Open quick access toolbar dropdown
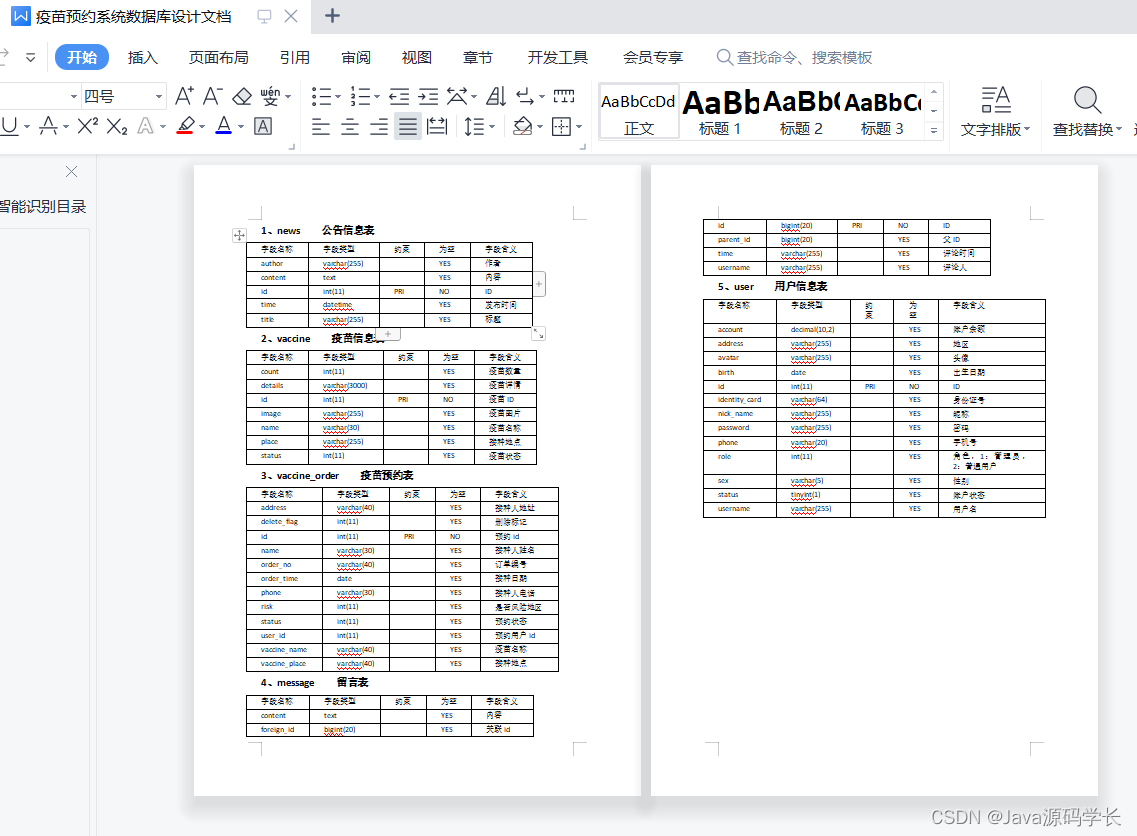1137x836 pixels. click(30, 57)
